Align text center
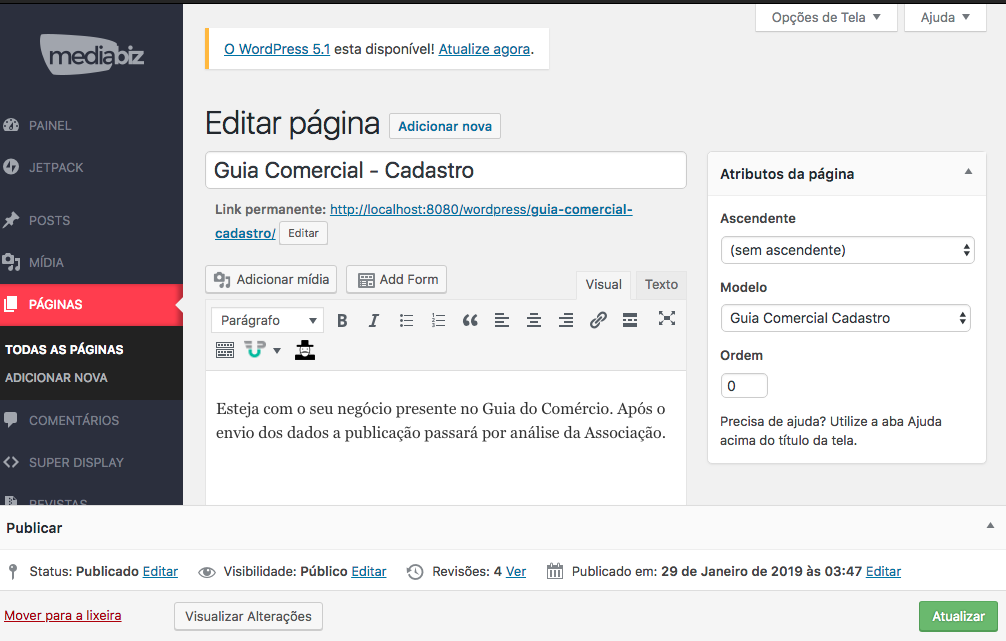This screenshot has height=641, width=1006. pos(534,320)
